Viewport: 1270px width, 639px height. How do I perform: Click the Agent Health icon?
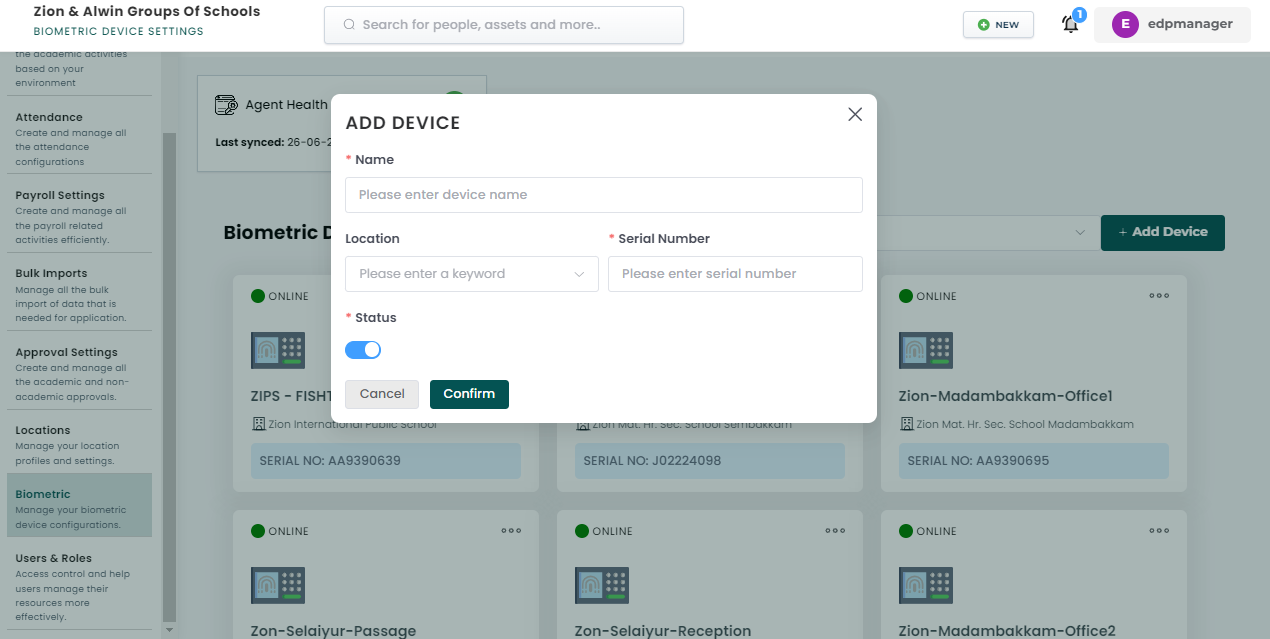225,105
